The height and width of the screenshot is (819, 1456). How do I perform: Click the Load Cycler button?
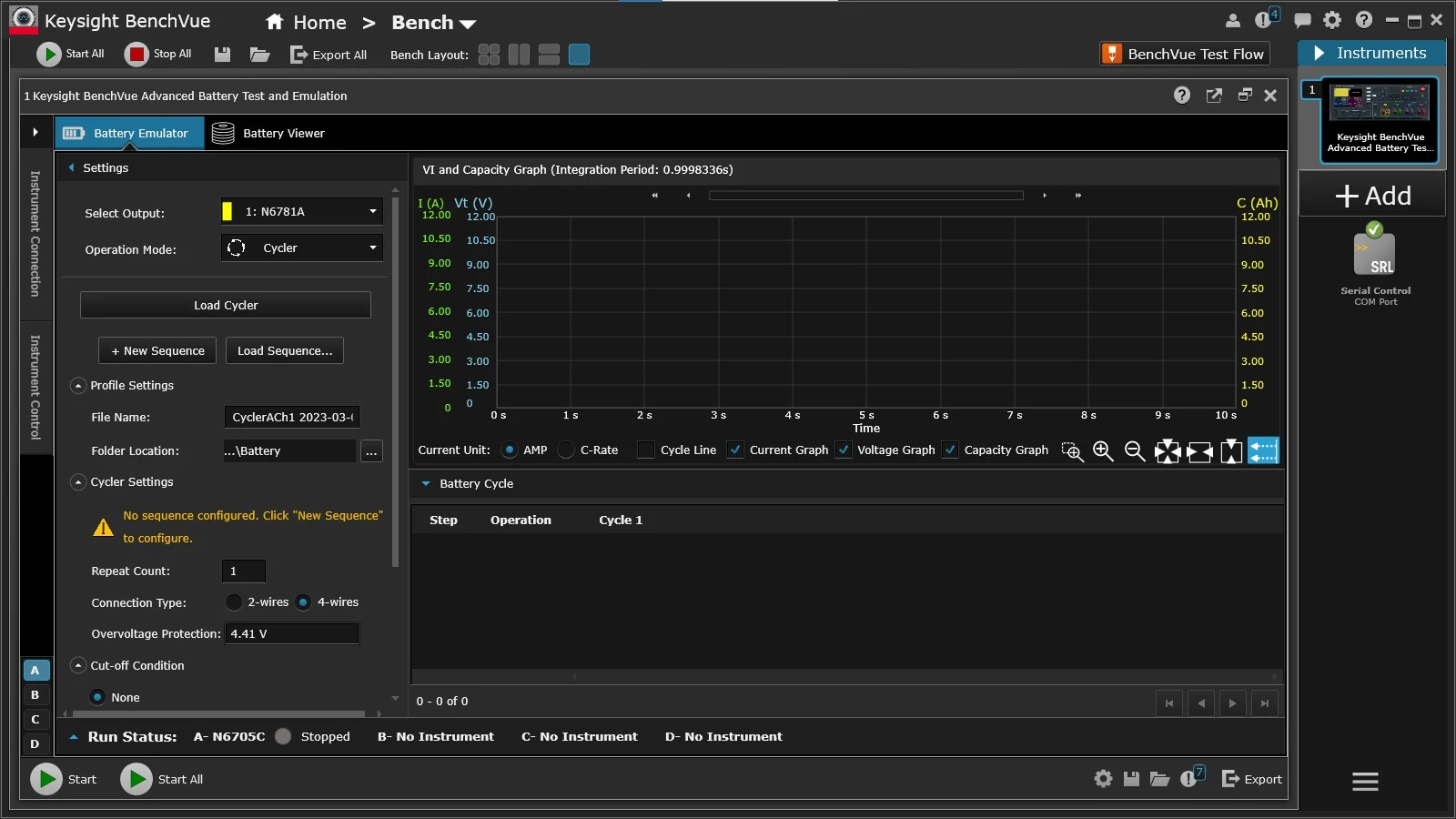[226, 305]
